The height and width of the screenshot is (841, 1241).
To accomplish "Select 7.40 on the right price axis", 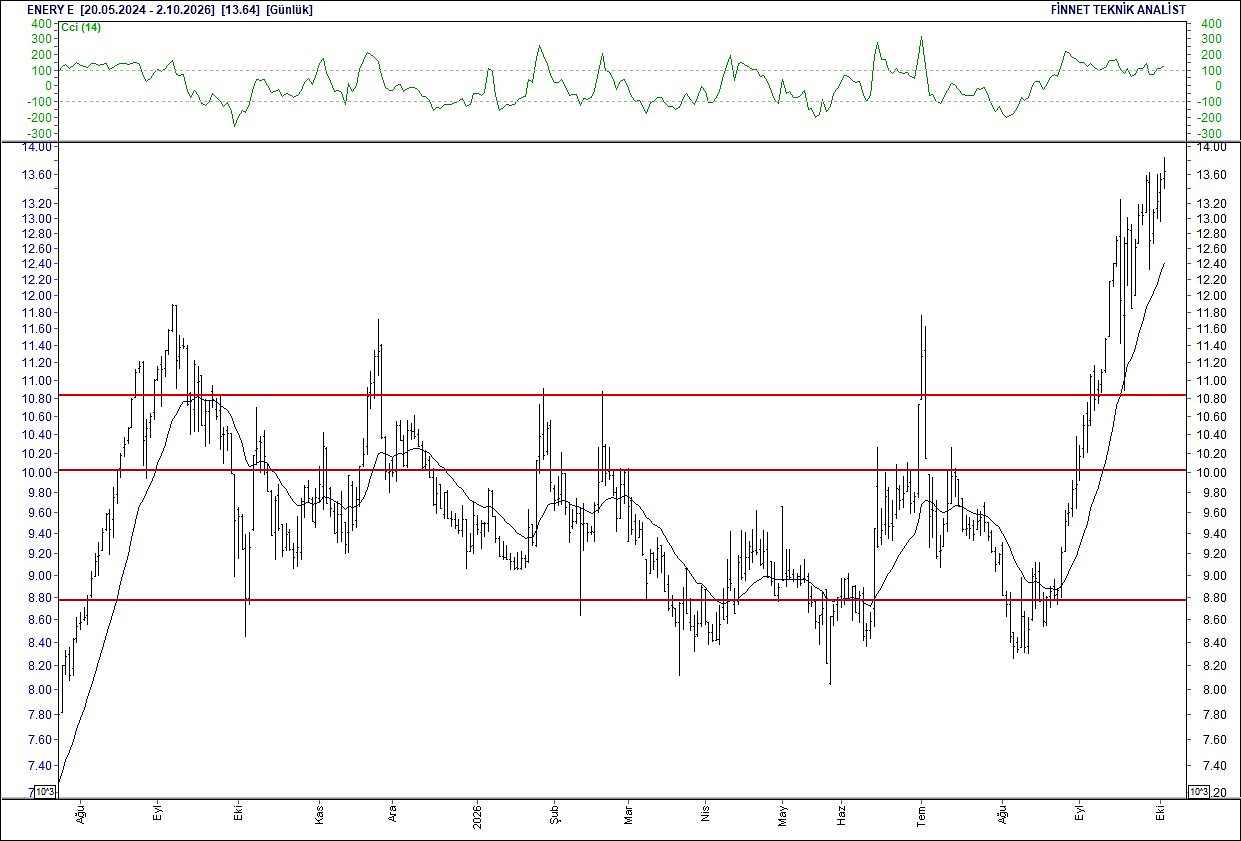I will [1213, 766].
